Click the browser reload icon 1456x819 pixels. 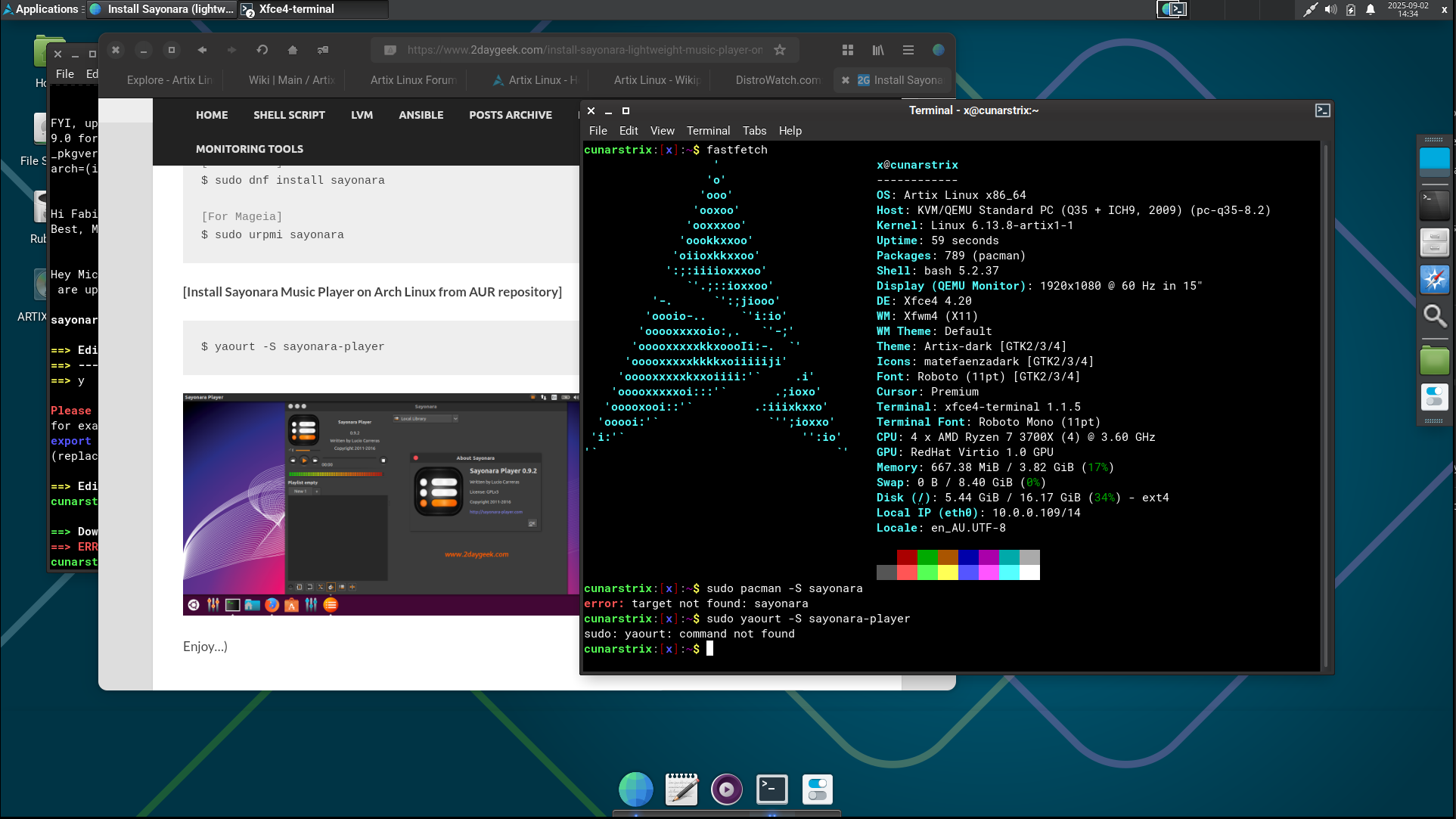pyautogui.click(x=262, y=50)
